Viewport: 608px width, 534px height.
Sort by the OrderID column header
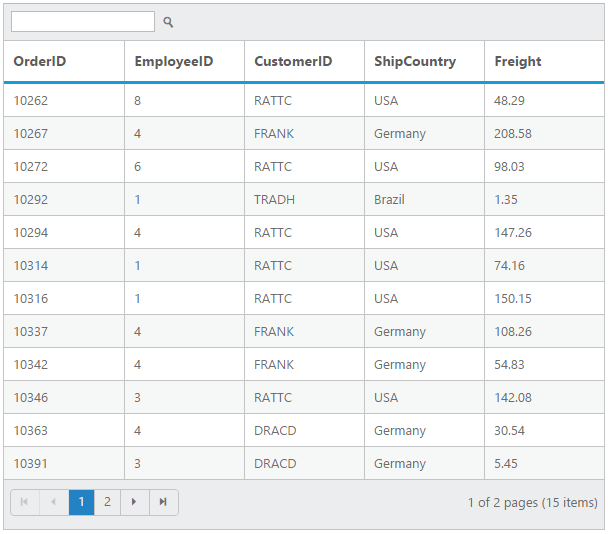[40, 61]
